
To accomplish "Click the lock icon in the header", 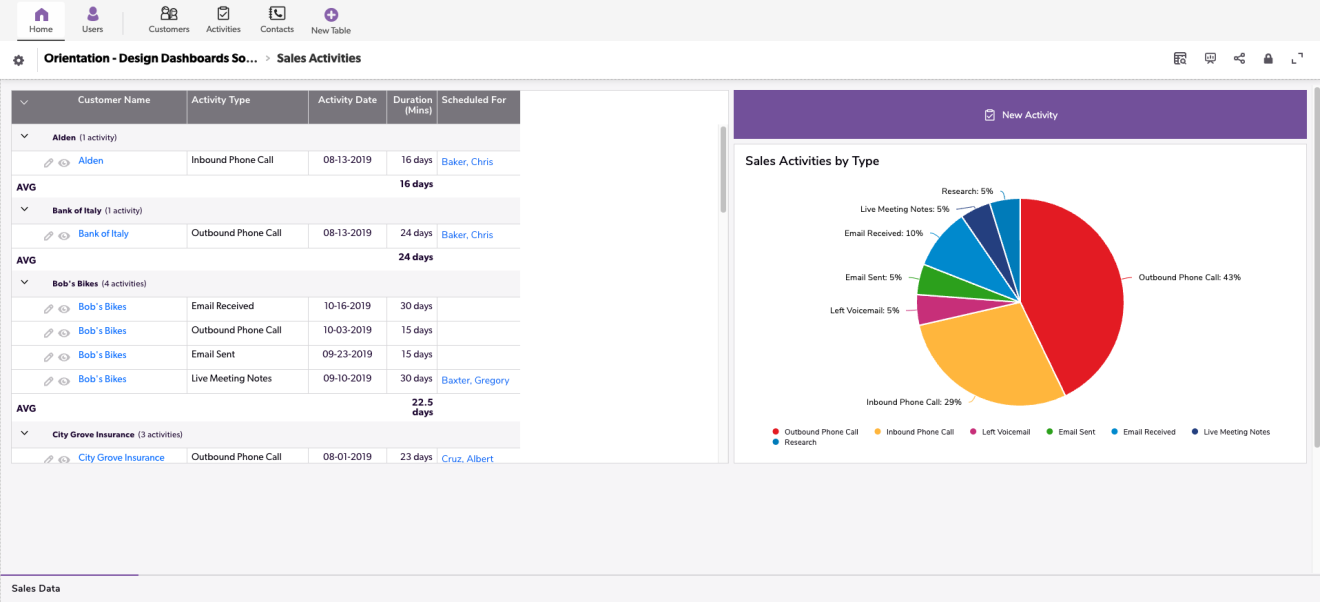I will click(x=1268, y=59).
